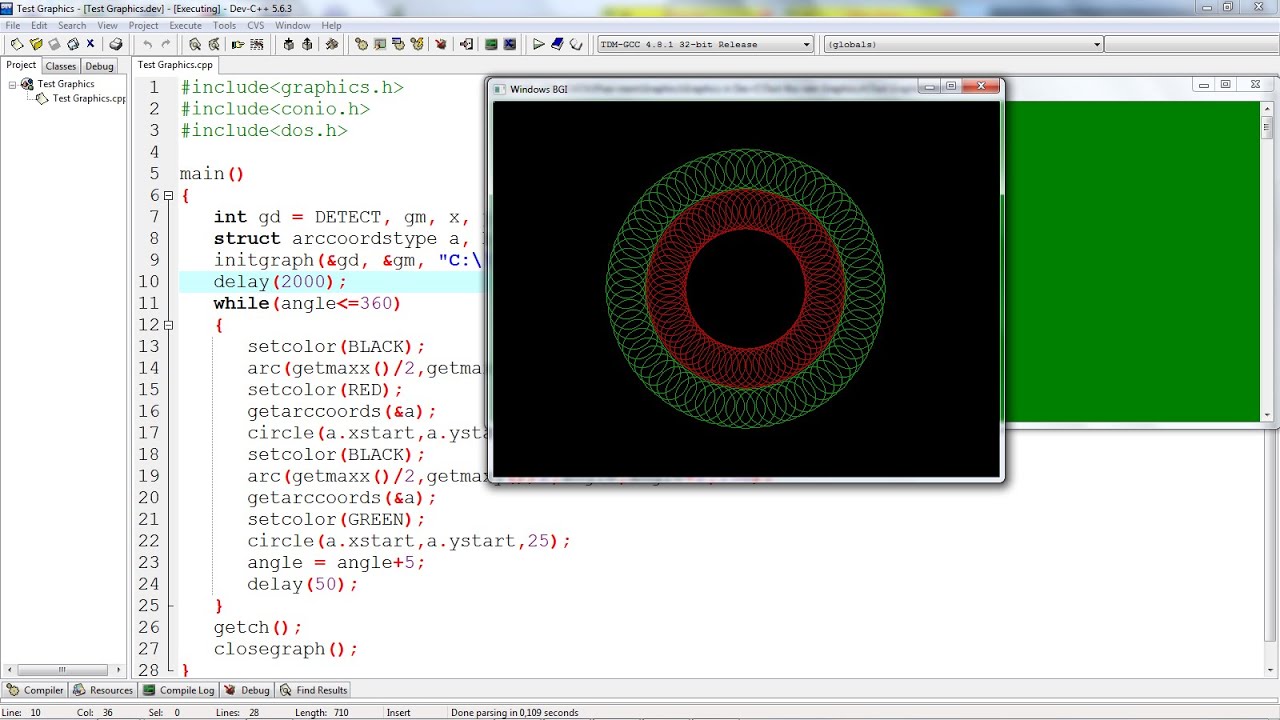
Task: Click the empty combo box right of (globals)
Action: [1192, 44]
